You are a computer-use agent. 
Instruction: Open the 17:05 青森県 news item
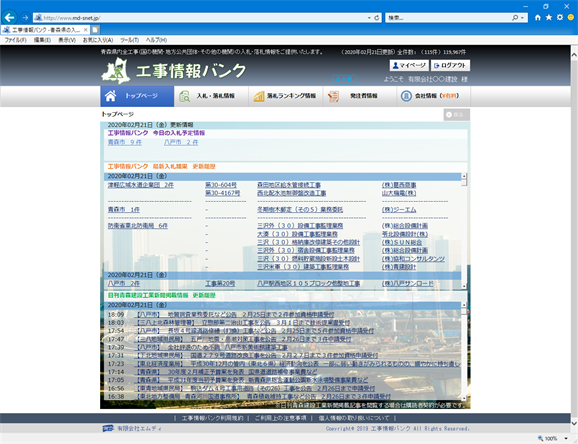(x=251, y=380)
